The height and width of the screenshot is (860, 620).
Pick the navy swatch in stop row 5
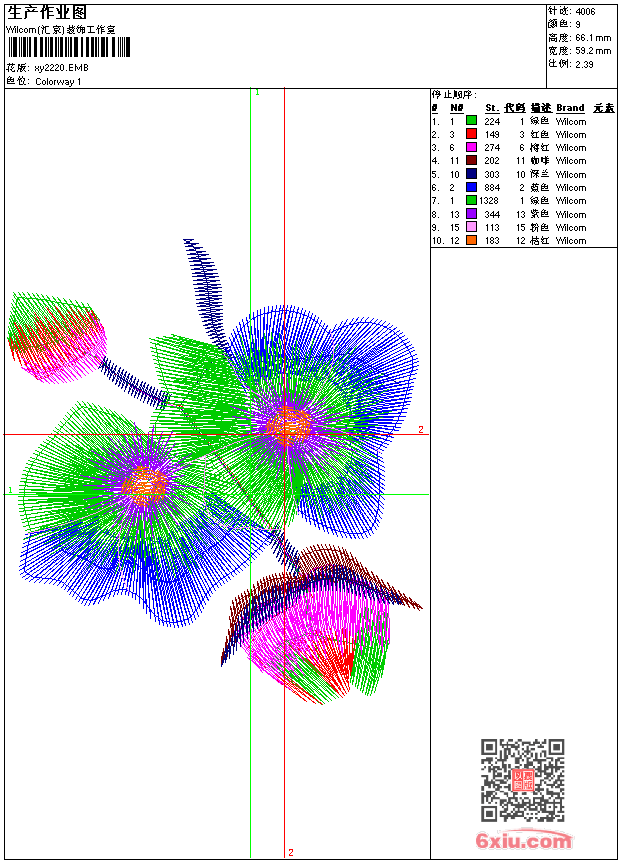coord(471,174)
